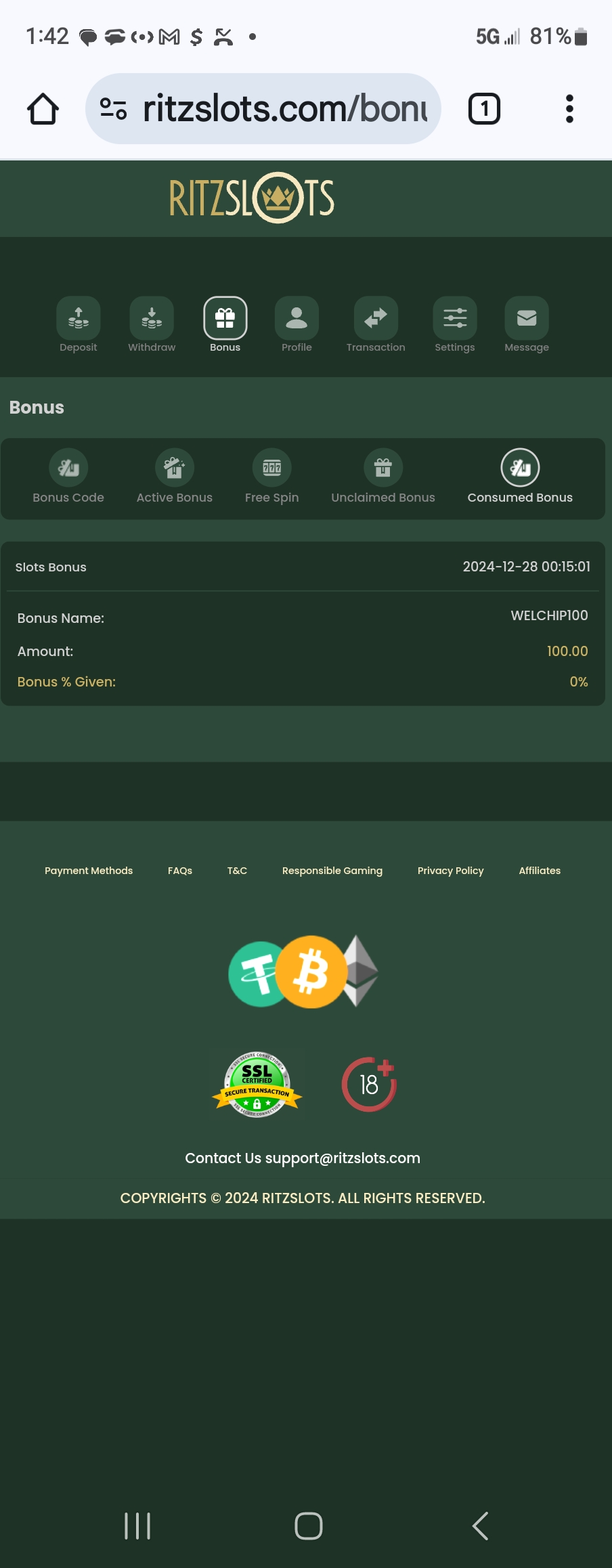Select the Consumed Bonus tab

click(x=520, y=478)
